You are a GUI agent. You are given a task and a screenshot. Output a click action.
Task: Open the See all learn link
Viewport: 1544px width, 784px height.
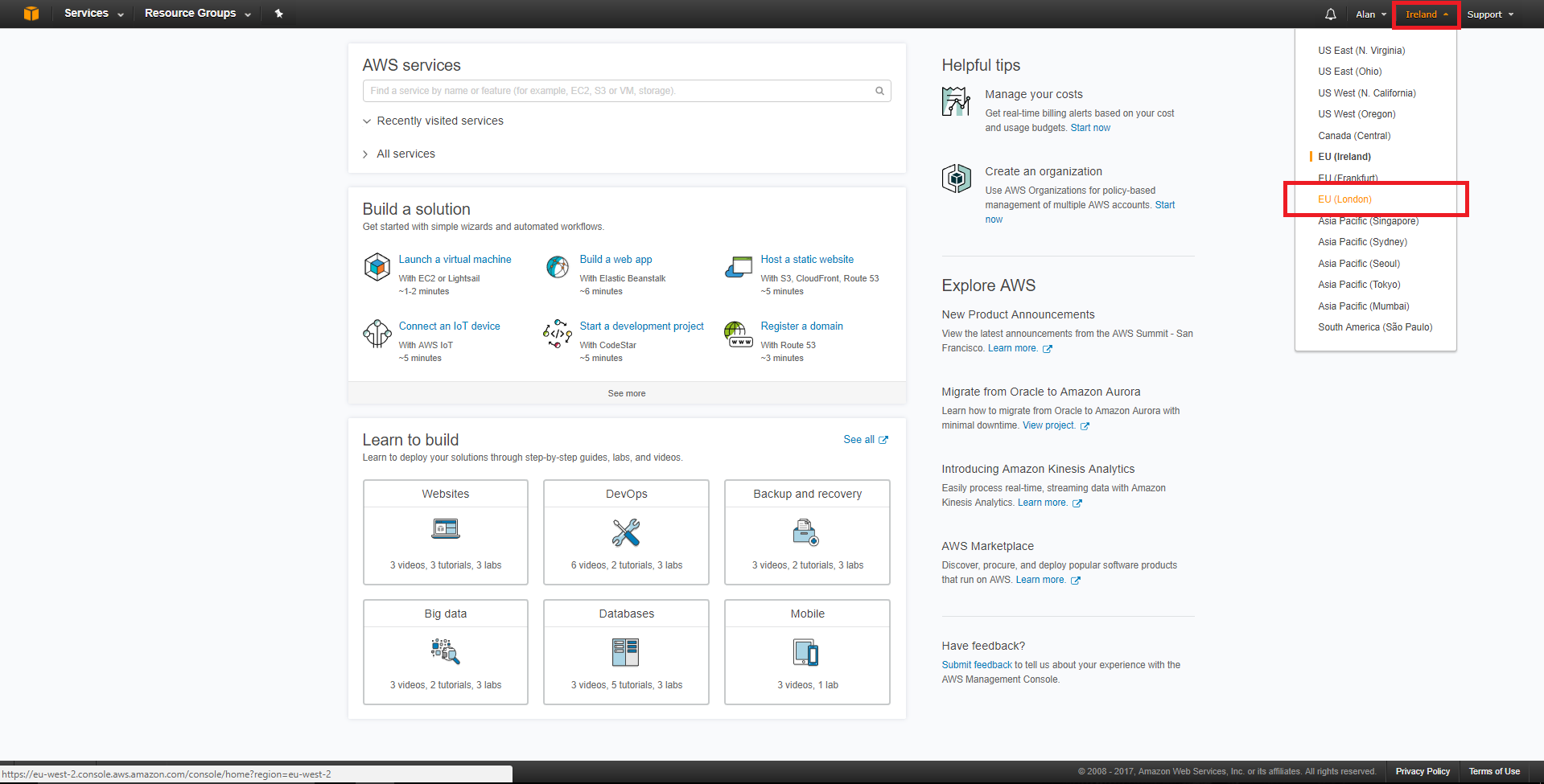(x=858, y=440)
